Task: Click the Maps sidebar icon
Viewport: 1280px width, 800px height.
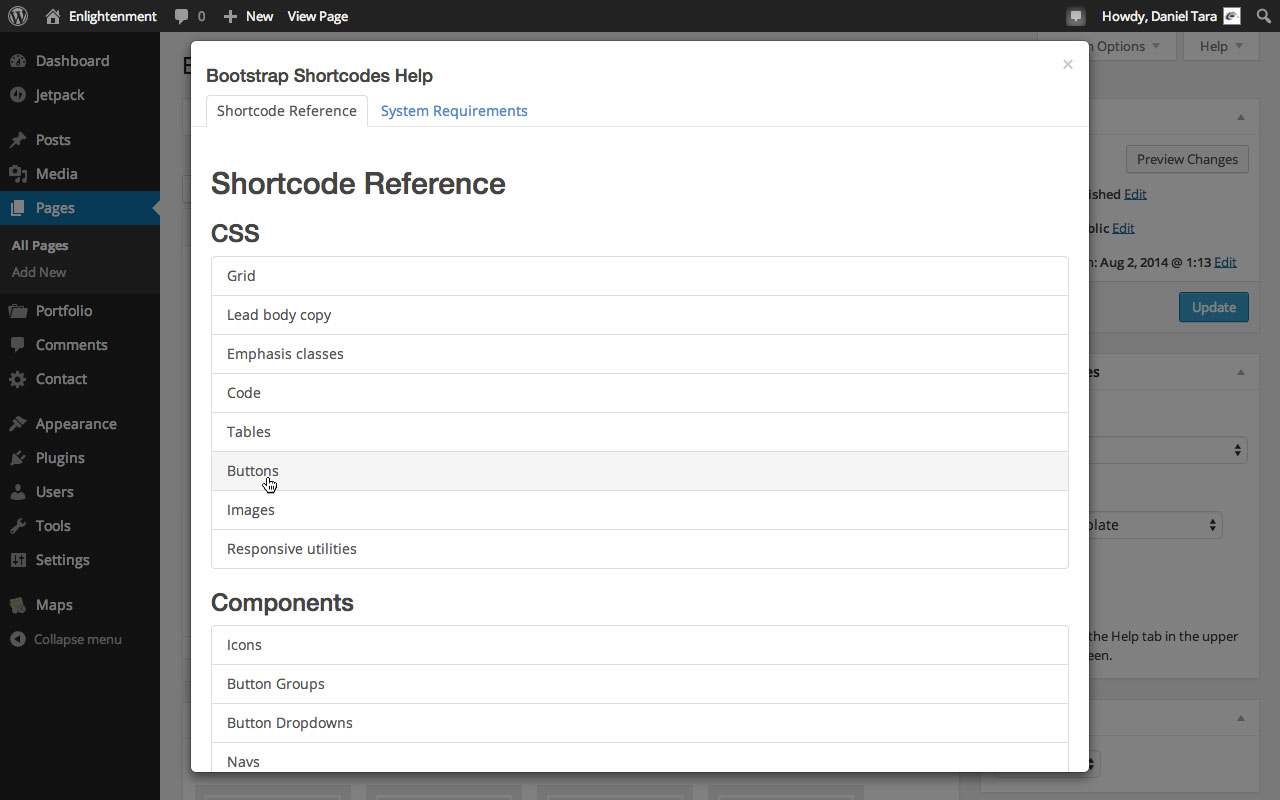Action: tap(18, 605)
